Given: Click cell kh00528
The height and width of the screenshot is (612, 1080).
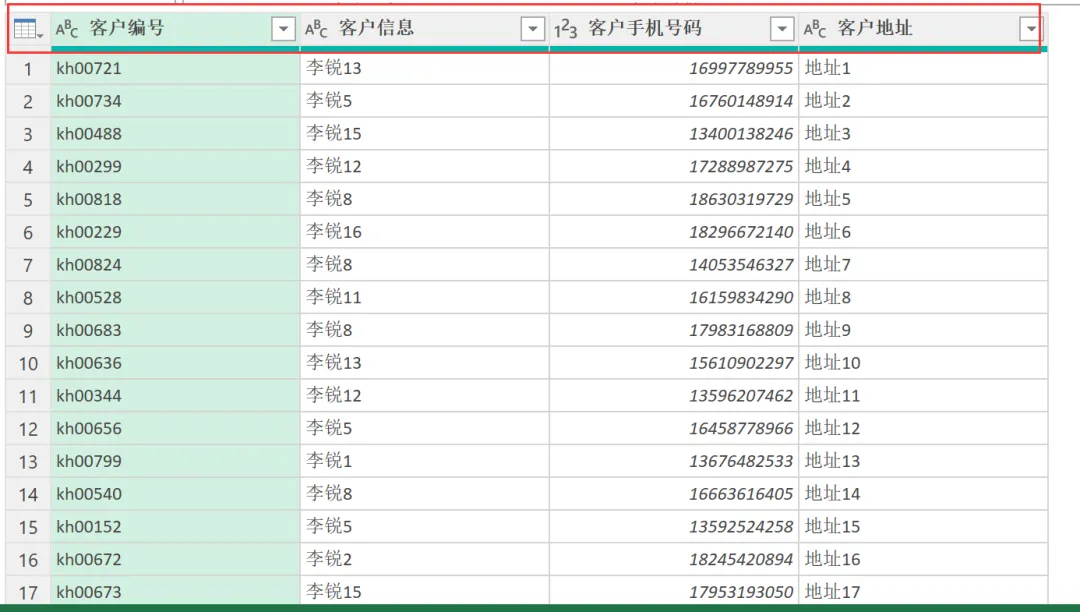Looking at the screenshot, I should point(176,297).
